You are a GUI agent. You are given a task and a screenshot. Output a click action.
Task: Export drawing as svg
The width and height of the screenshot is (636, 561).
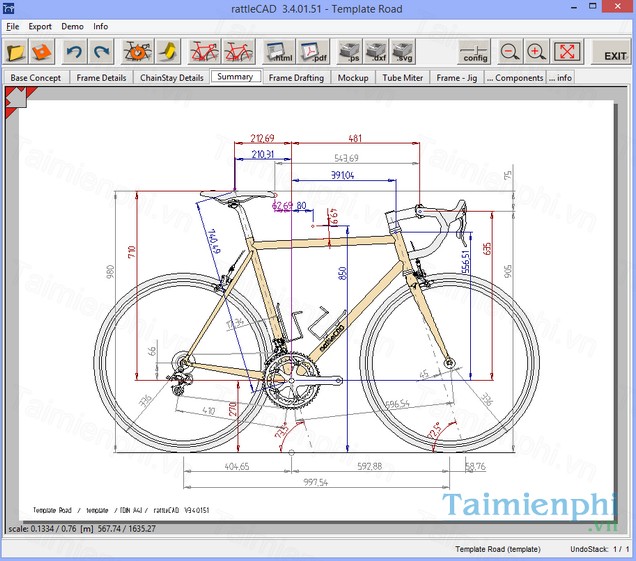tap(403, 51)
